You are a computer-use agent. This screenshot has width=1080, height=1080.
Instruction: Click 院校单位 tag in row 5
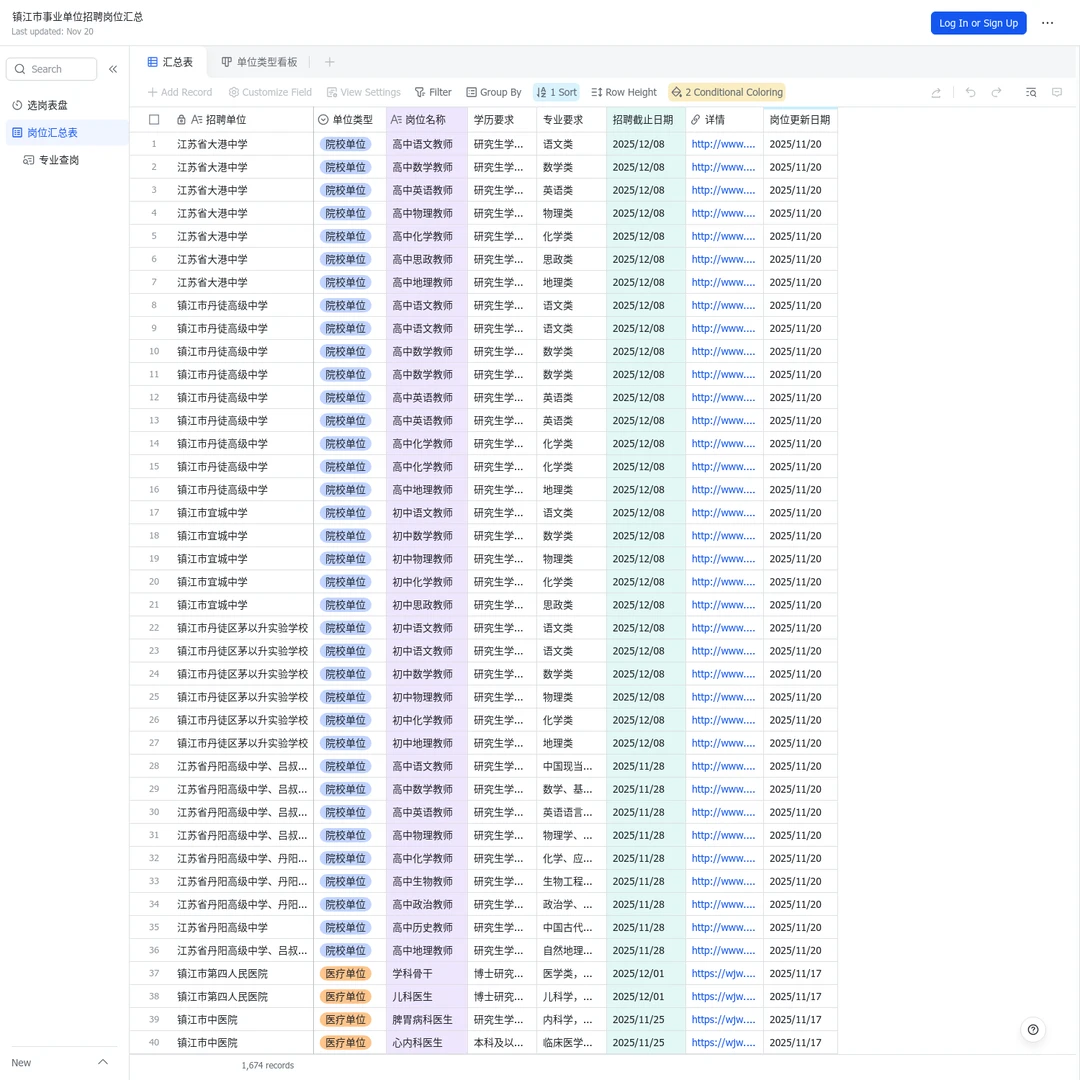click(x=346, y=236)
